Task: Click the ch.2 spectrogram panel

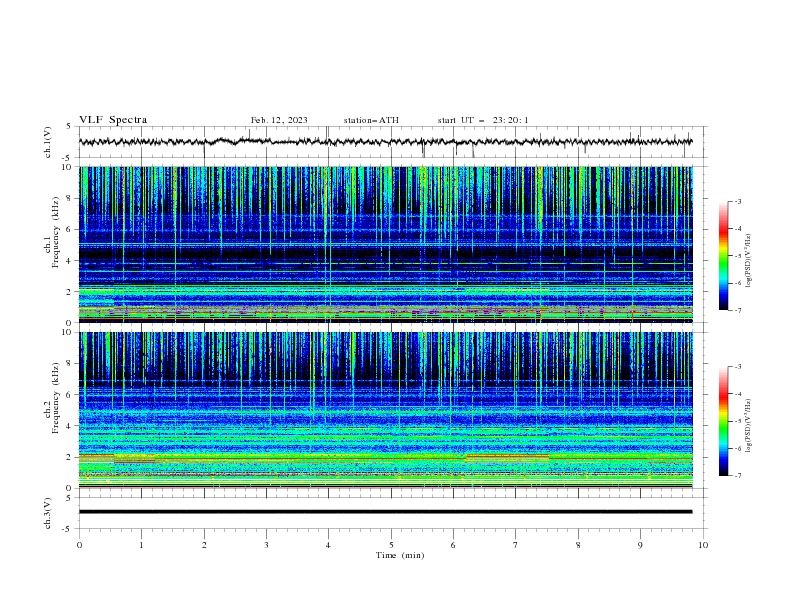Action: click(385, 410)
